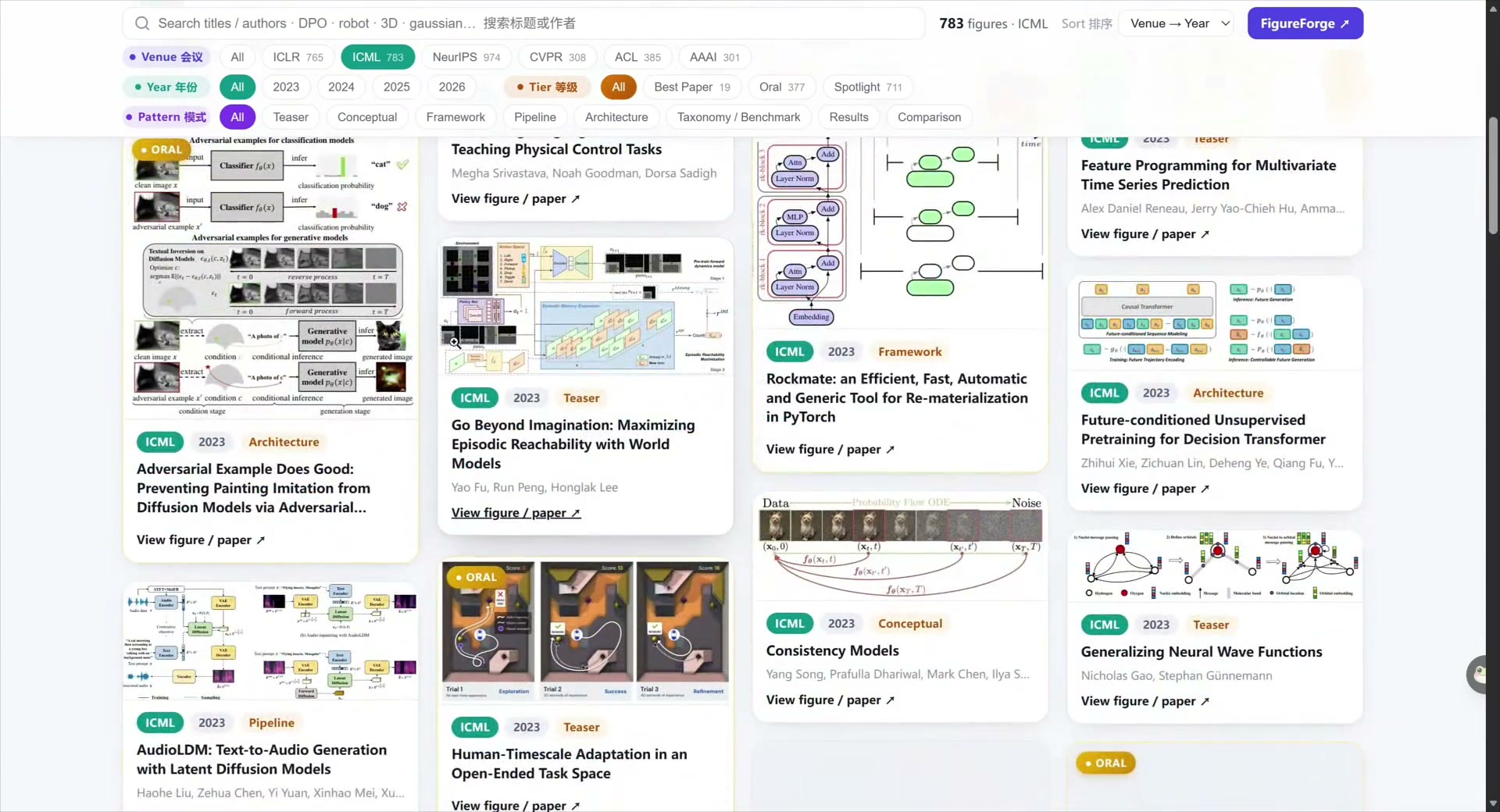Click the page vertical scrollbar thumb

(1493, 176)
